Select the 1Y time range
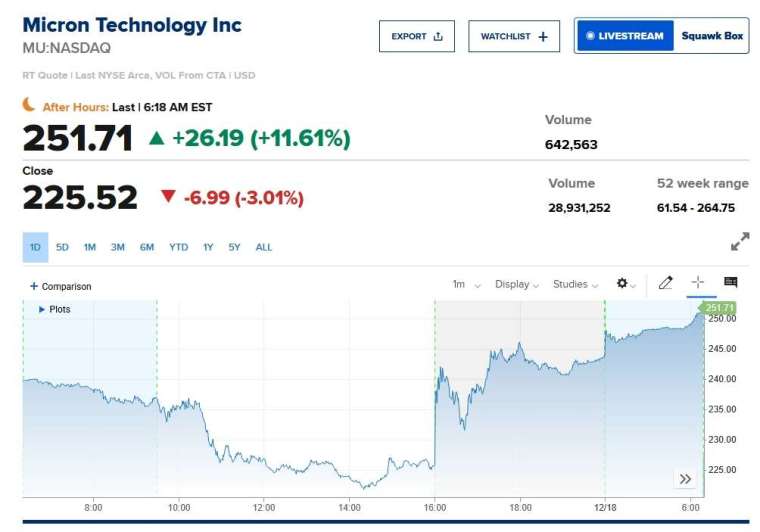 [x=208, y=247]
